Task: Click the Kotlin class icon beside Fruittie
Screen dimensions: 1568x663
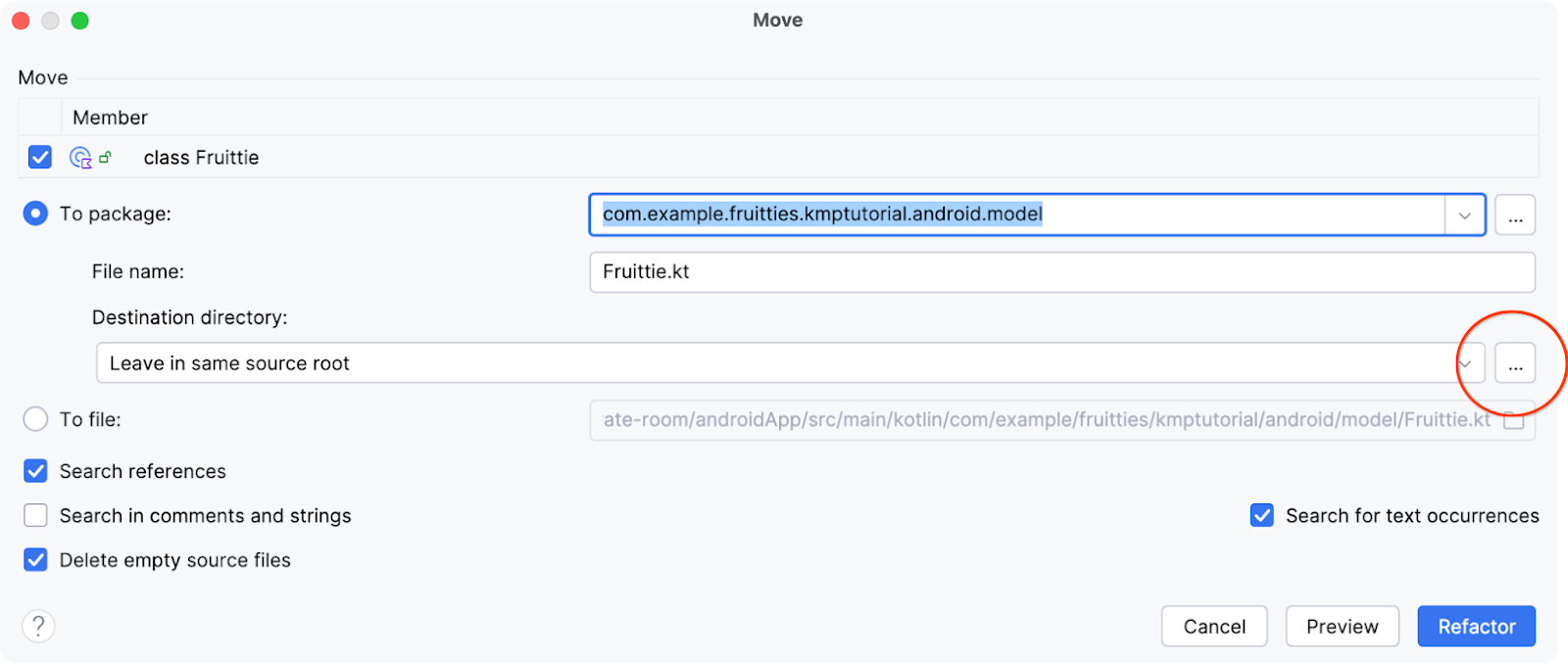Action: pos(80,158)
